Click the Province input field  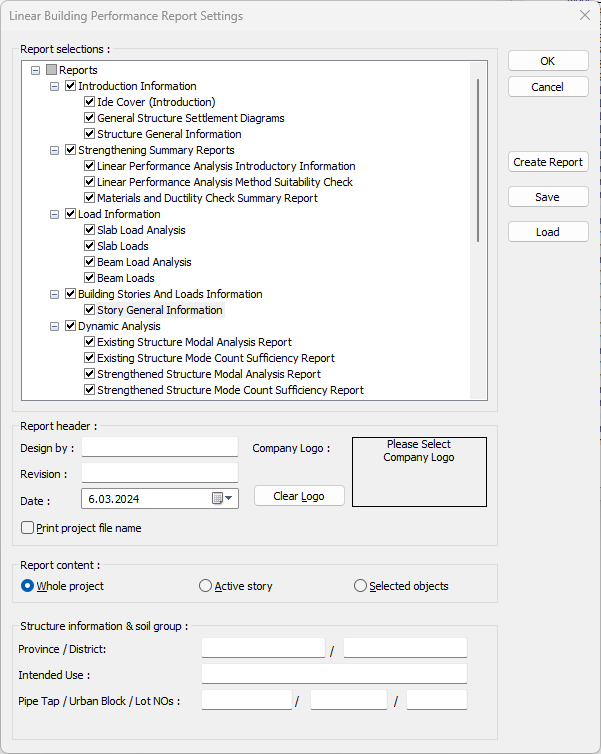coord(263,648)
